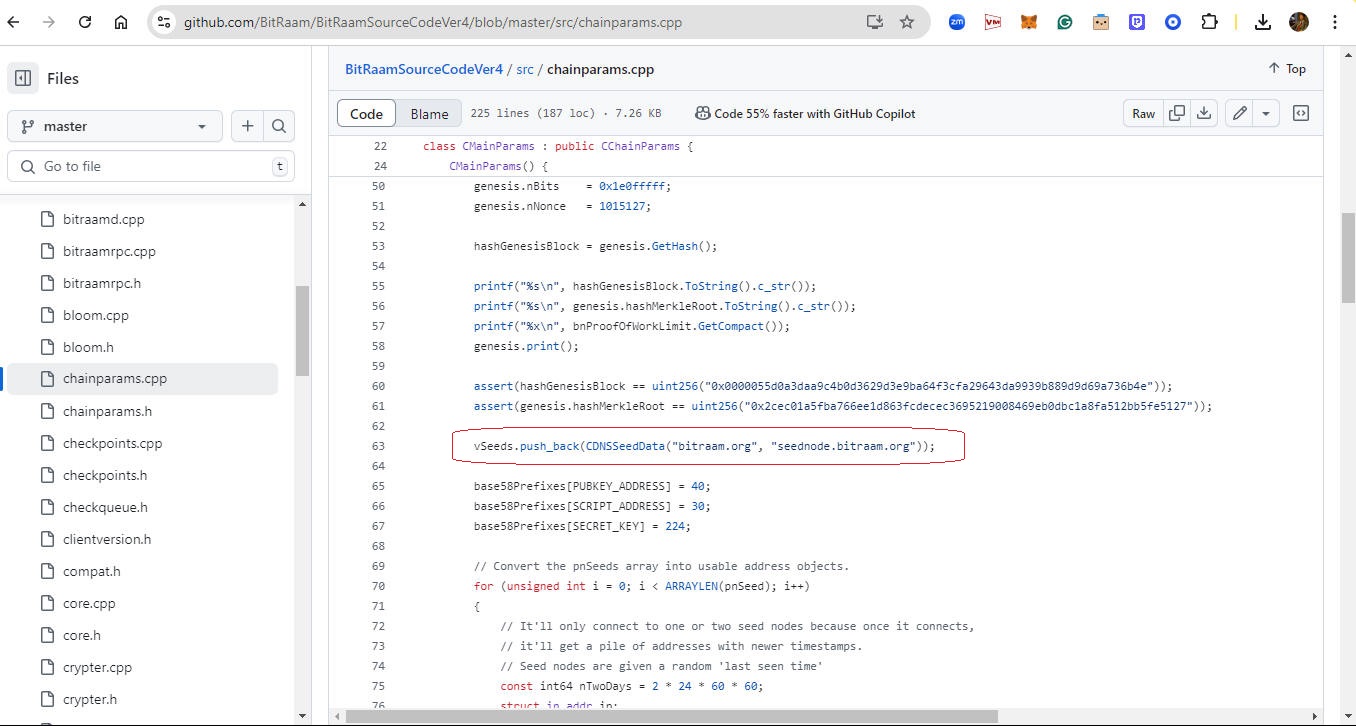
Task: Reload the current page
Action: [85, 21]
